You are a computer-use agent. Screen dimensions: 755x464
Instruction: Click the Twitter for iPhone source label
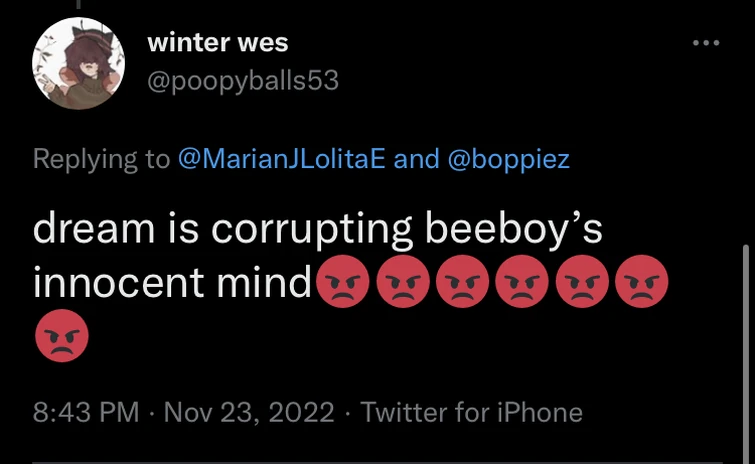tap(471, 412)
